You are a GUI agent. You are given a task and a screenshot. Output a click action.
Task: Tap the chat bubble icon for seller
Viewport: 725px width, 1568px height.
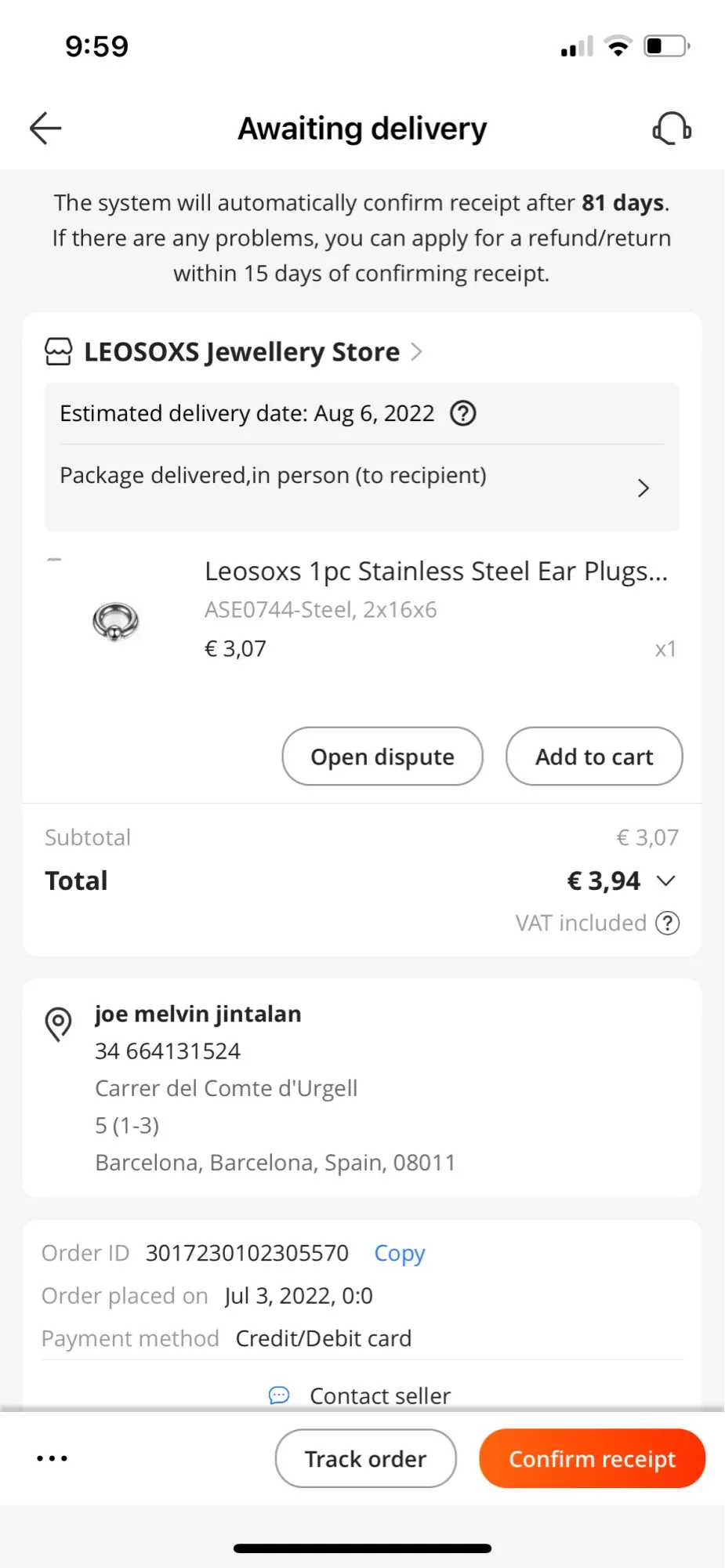click(x=279, y=1396)
